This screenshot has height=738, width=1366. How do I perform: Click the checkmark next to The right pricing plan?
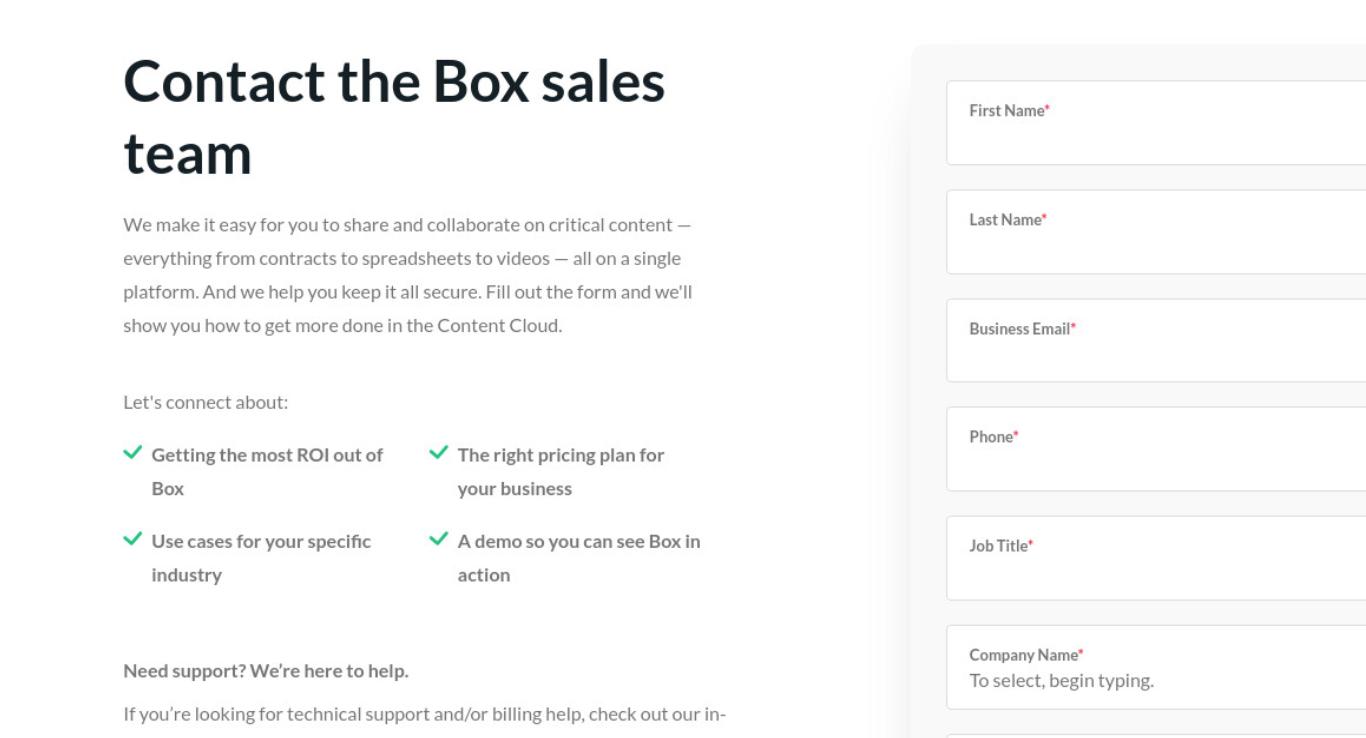click(x=438, y=453)
